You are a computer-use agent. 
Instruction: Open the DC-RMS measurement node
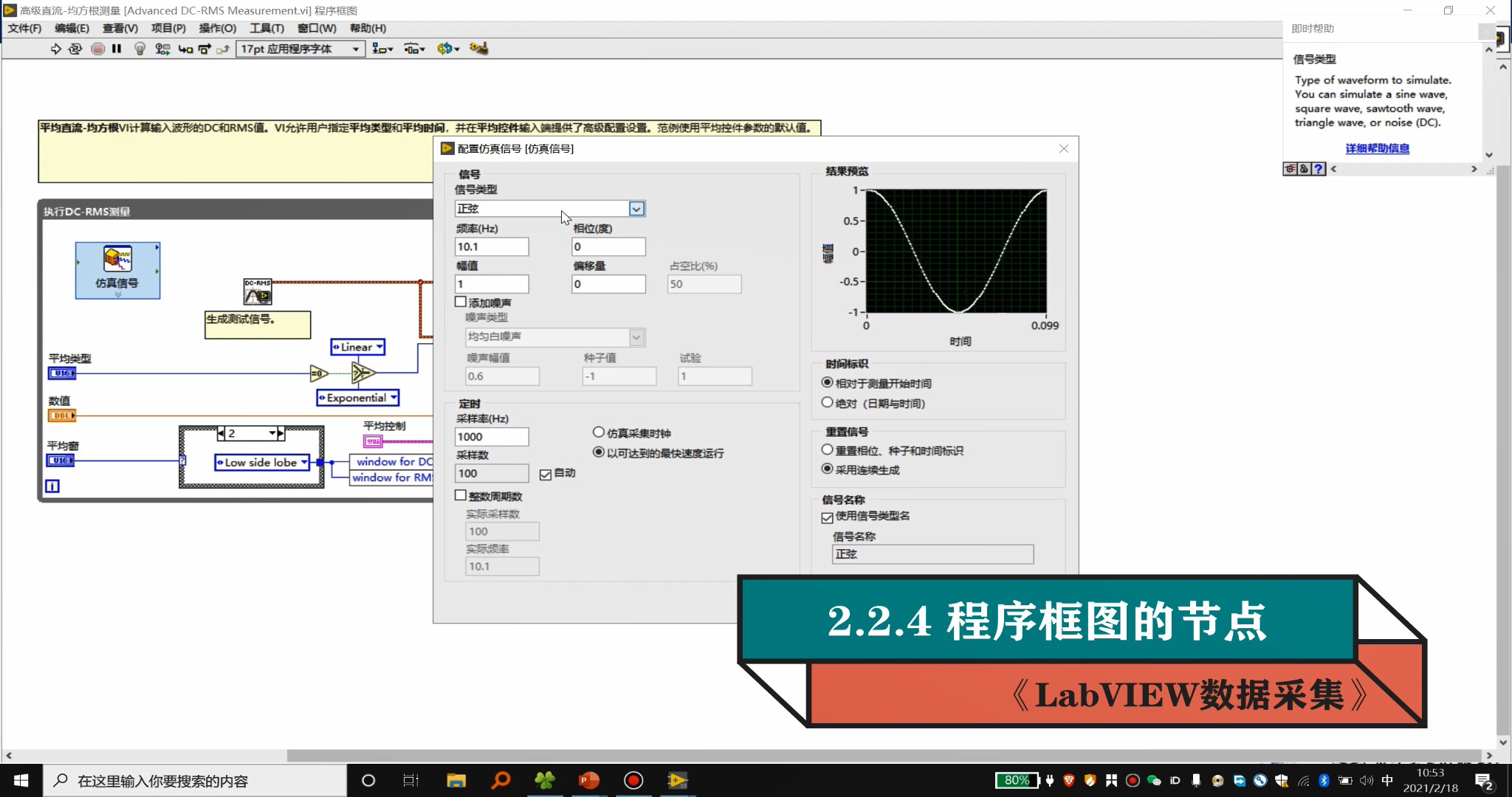click(x=258, y=292)
